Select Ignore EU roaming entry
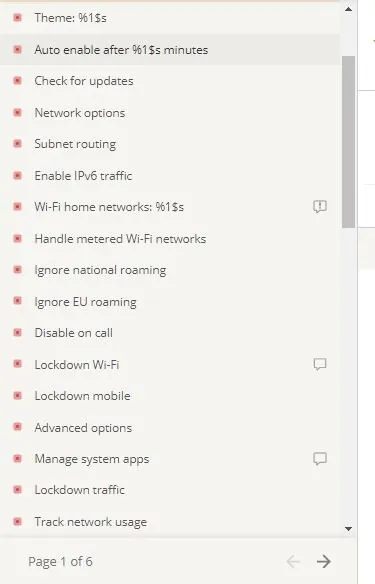 click(170, 301)
